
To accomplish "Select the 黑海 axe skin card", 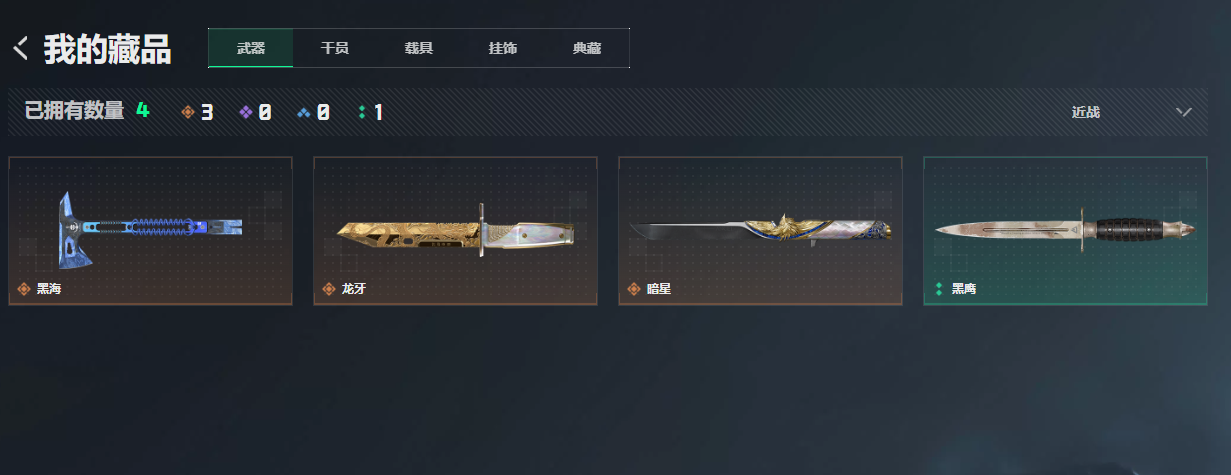I will [x=150, y=231].
